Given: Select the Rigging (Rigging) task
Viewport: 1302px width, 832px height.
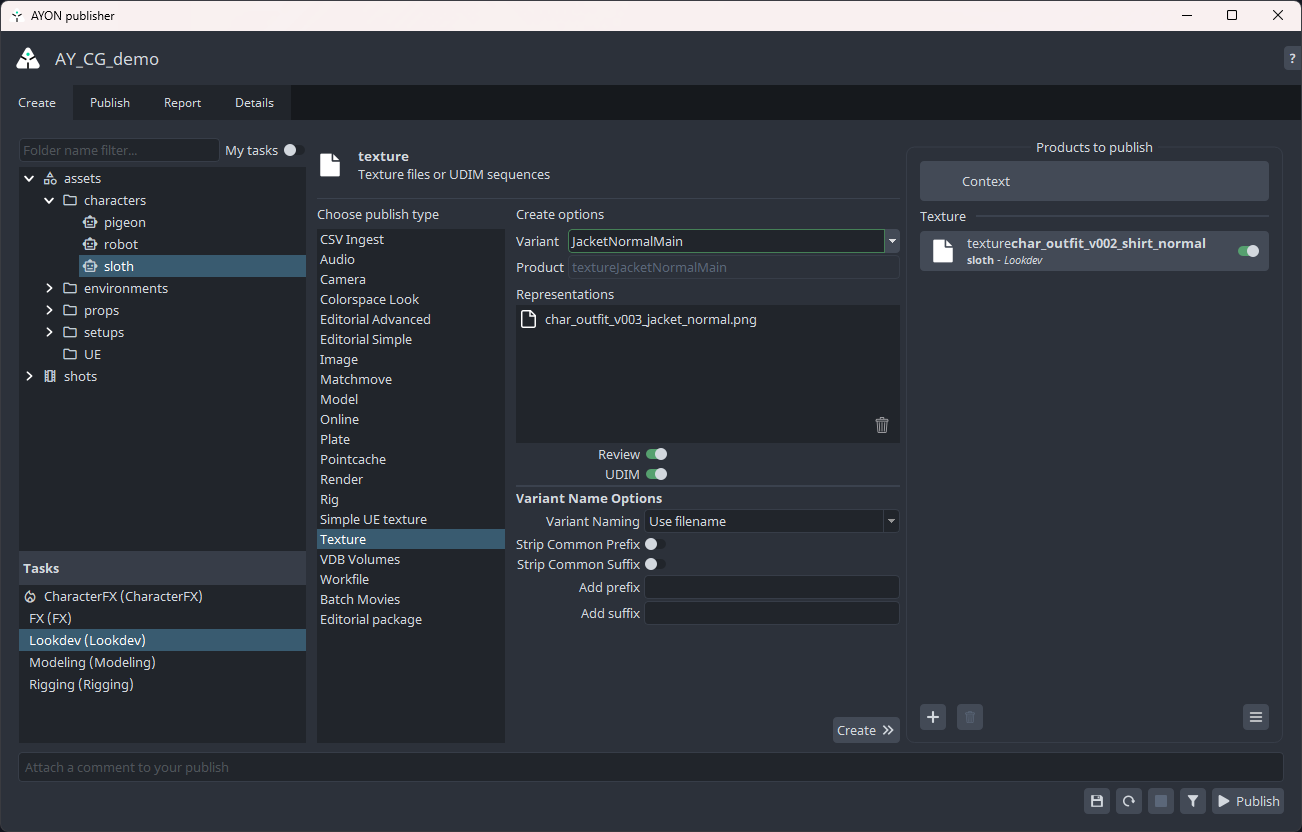Looking at the screenshot, I should click(162, 684).
